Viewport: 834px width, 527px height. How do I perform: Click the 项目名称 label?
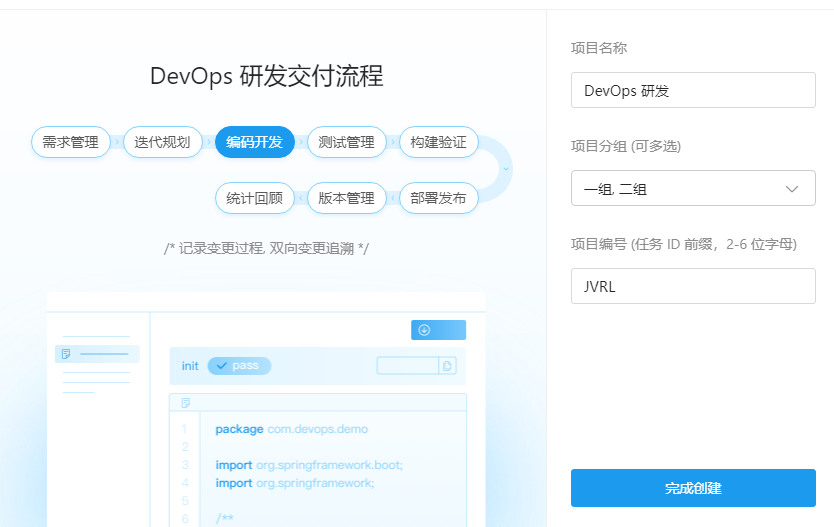pos(599,48)
